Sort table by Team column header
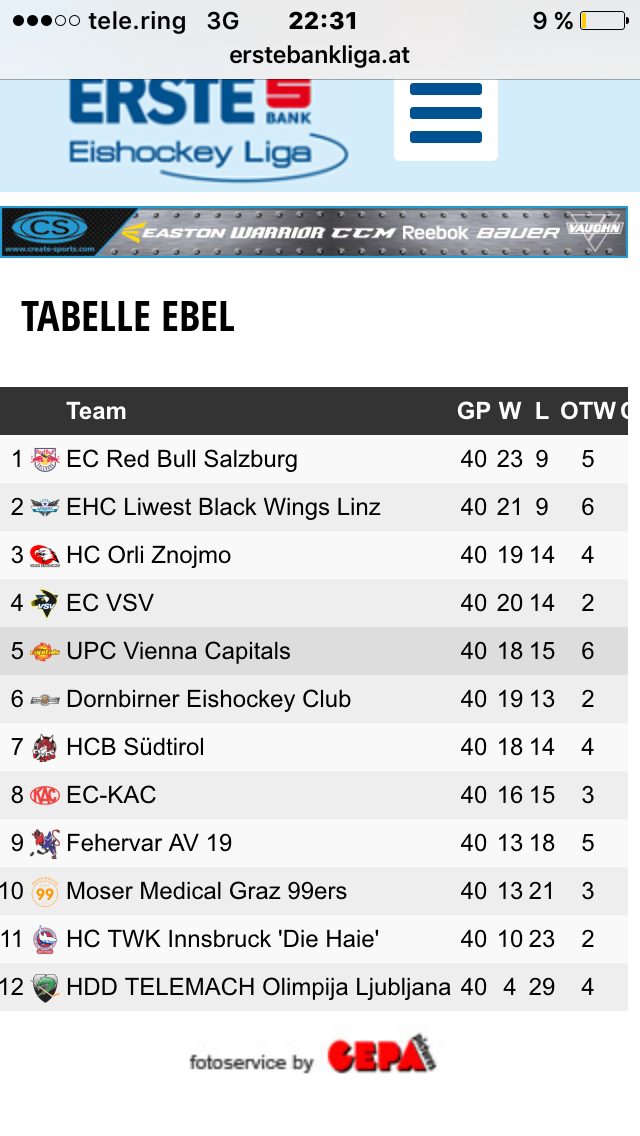The width and height of the screenshot is (640, 1136). tap(96, 411)
